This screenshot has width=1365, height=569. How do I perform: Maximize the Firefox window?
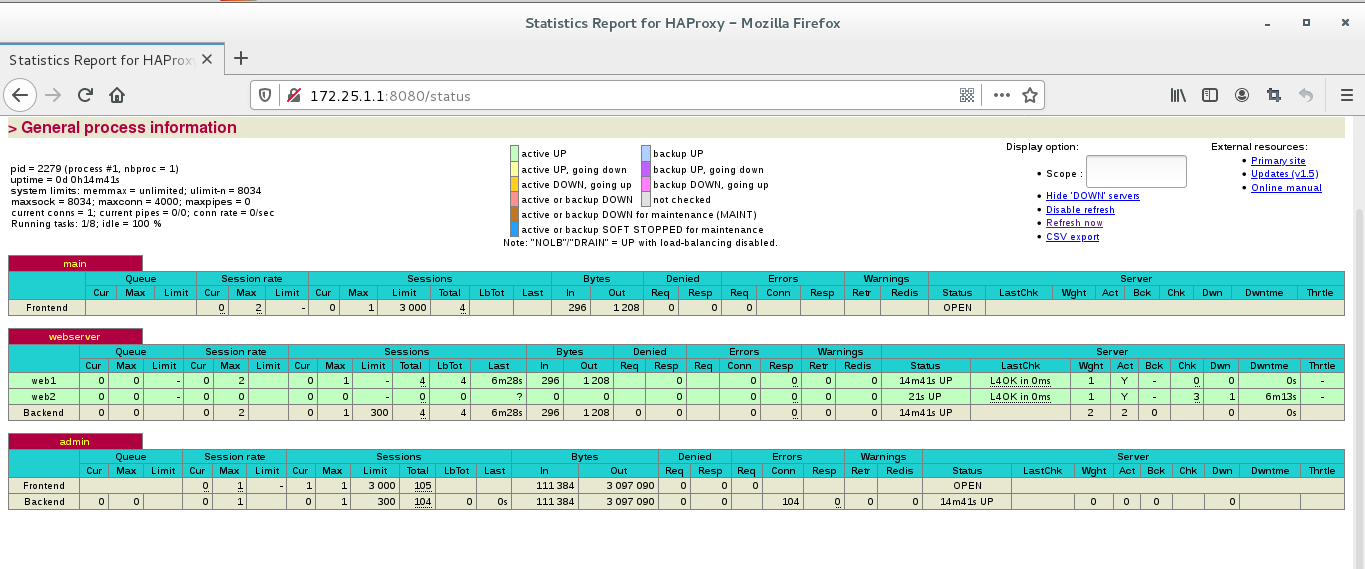click(x=1306, y=22)
